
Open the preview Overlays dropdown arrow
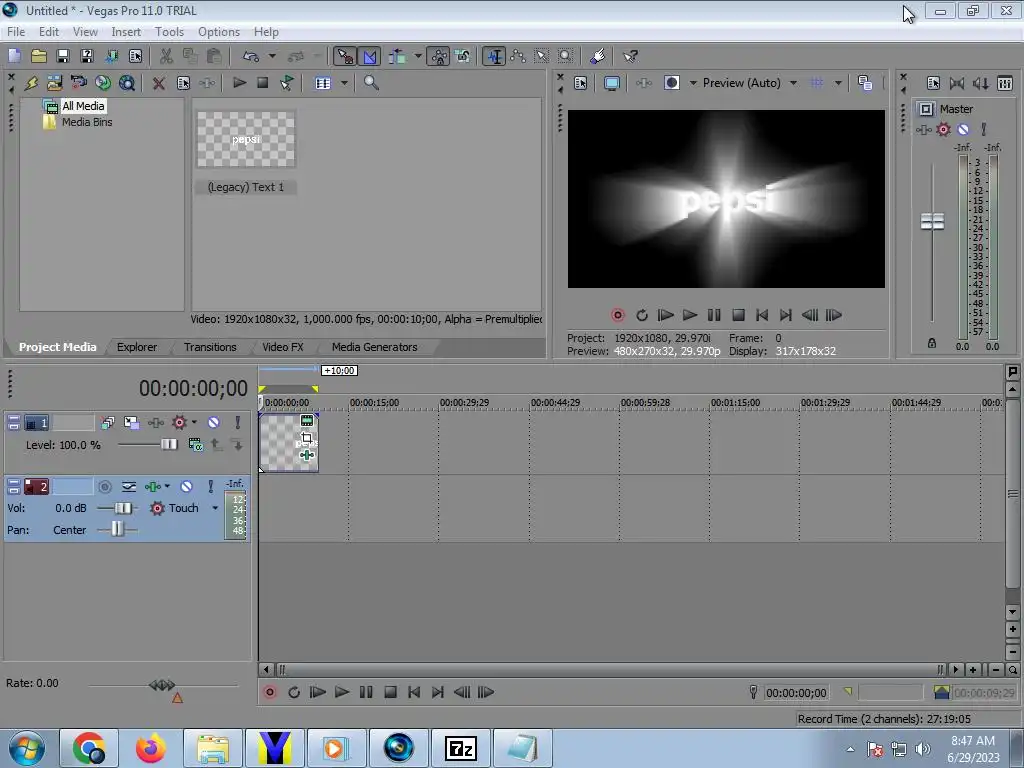[838, 83]
